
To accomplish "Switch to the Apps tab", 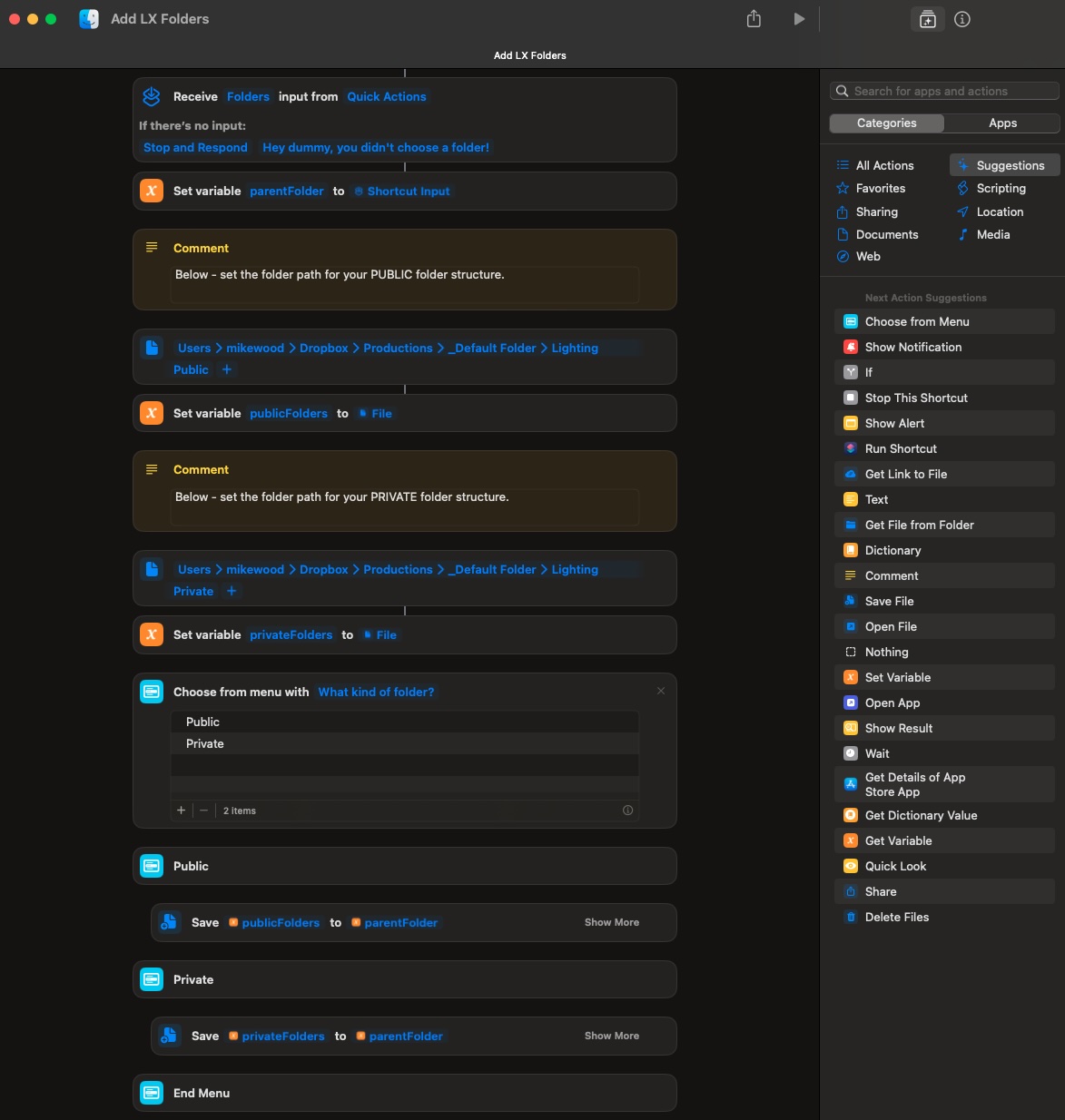I will point(1002,123).
